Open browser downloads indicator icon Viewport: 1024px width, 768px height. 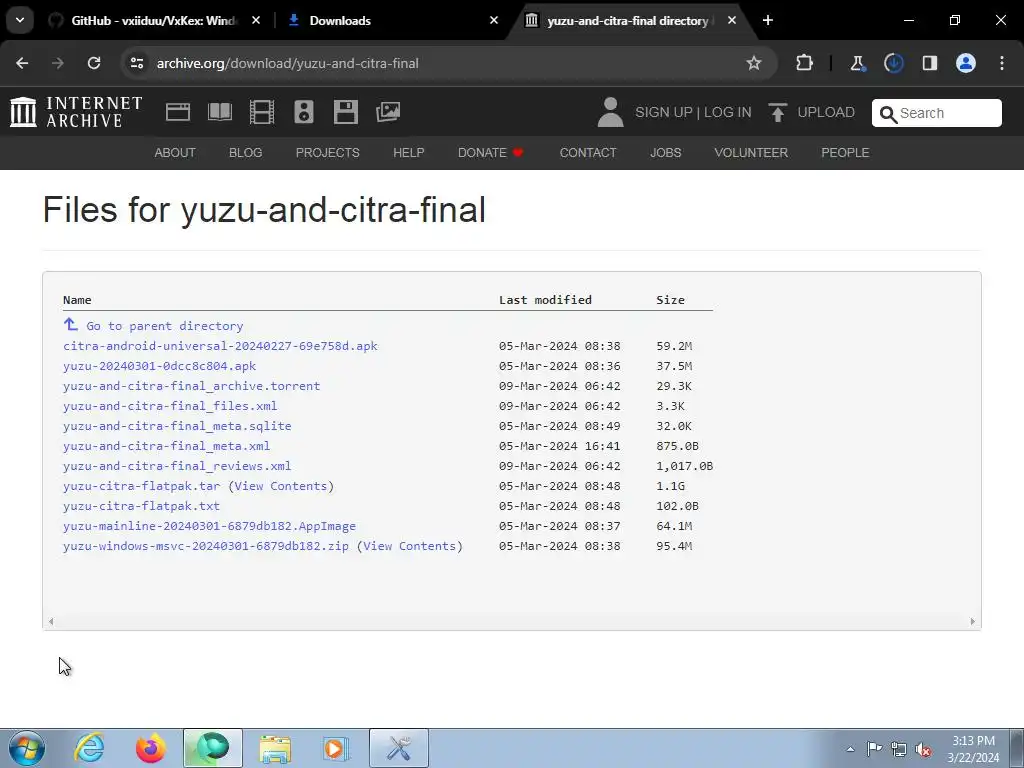pos(893,63)
